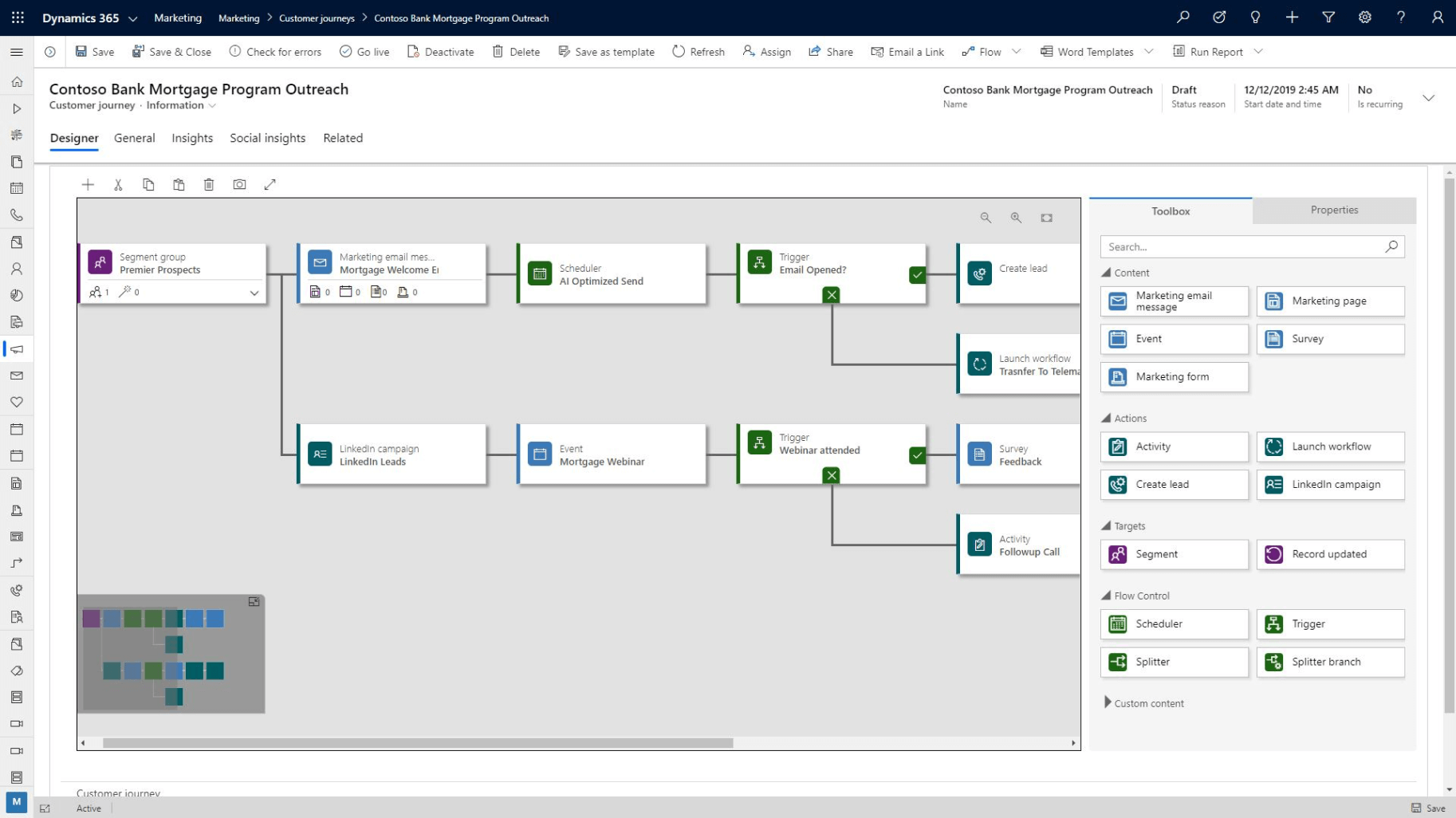Select the Record updated target tile
The width and height of the screenshot is (1456, 818).
[1330, 554]
